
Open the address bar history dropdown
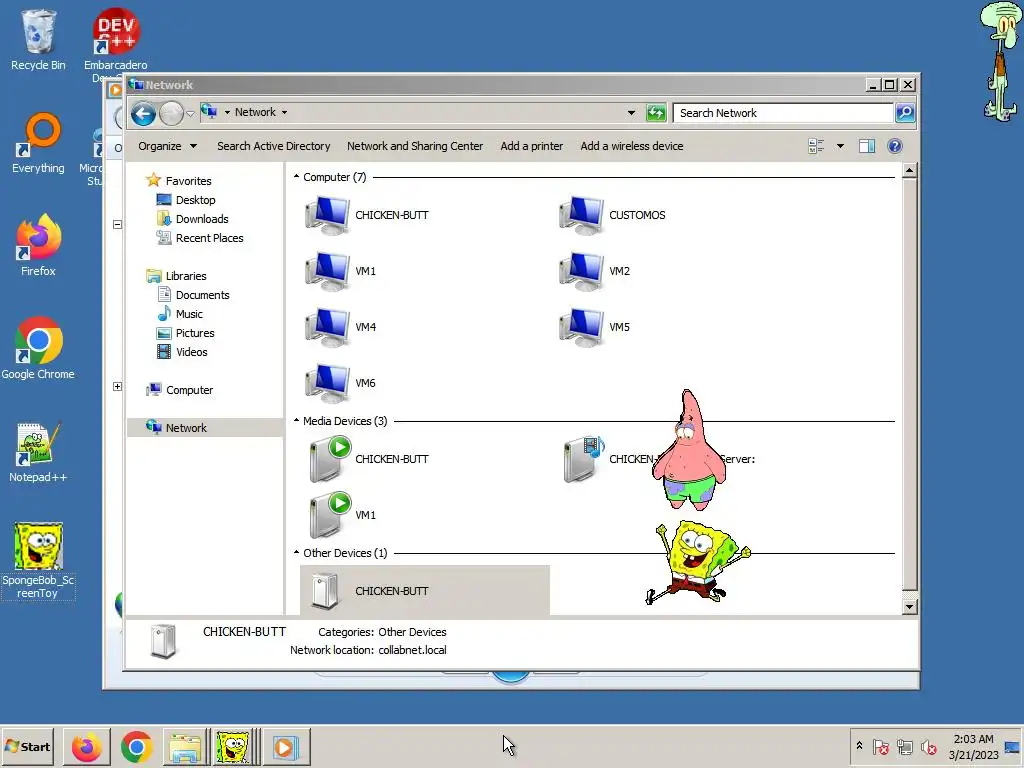[x=631, y=113]
